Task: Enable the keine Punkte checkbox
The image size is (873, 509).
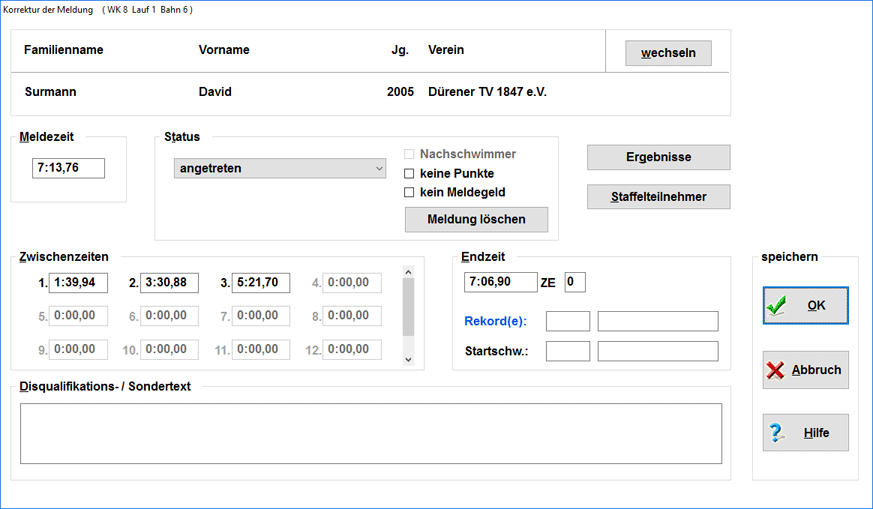Action: [x=409, y=174]
